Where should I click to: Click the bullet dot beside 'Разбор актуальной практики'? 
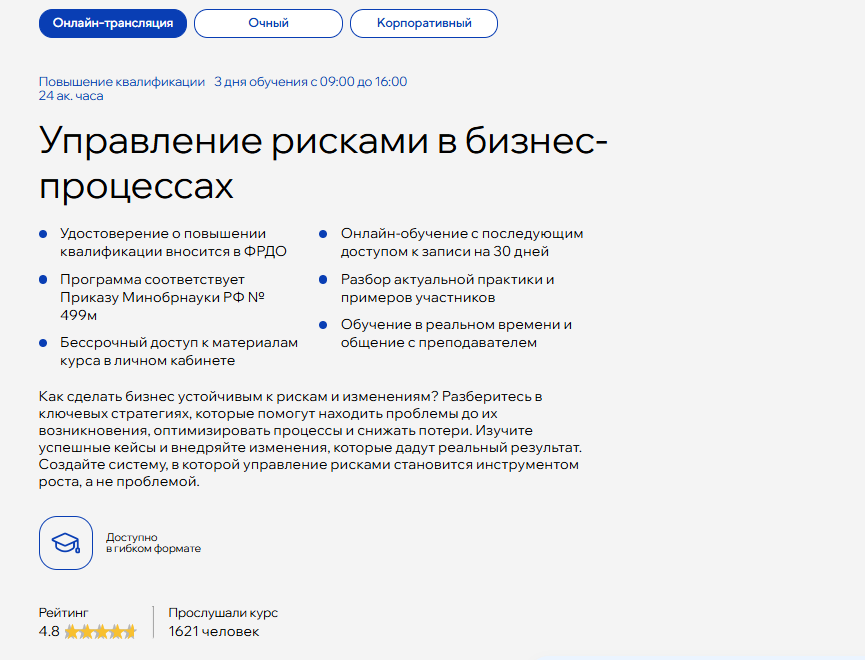tap(323, 280)
